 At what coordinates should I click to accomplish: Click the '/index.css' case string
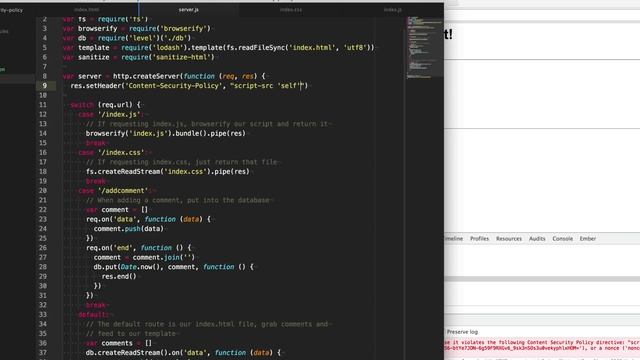point(121,153)
